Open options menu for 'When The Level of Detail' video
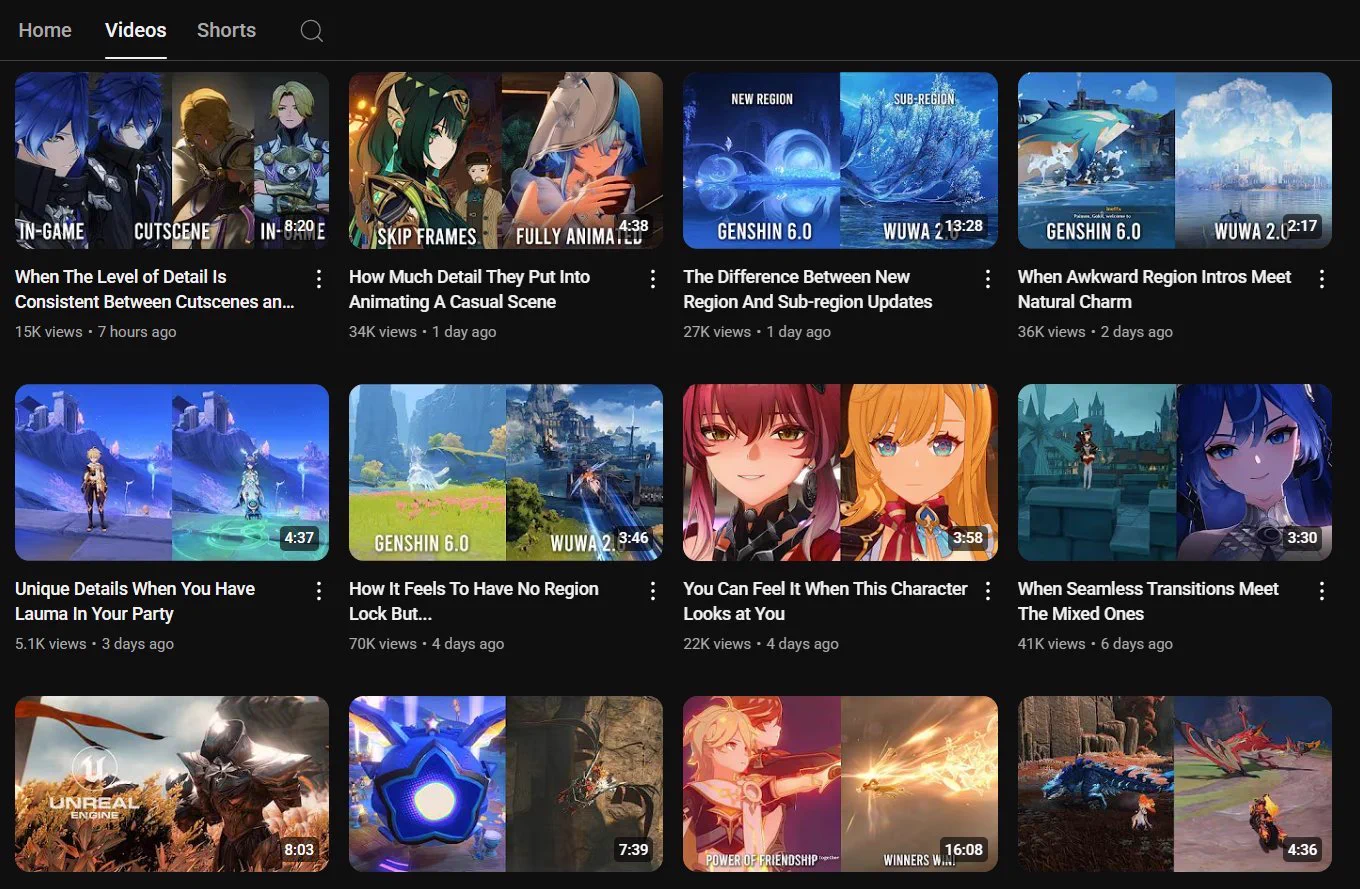The image size is (1360, 889). coord(319,278)
